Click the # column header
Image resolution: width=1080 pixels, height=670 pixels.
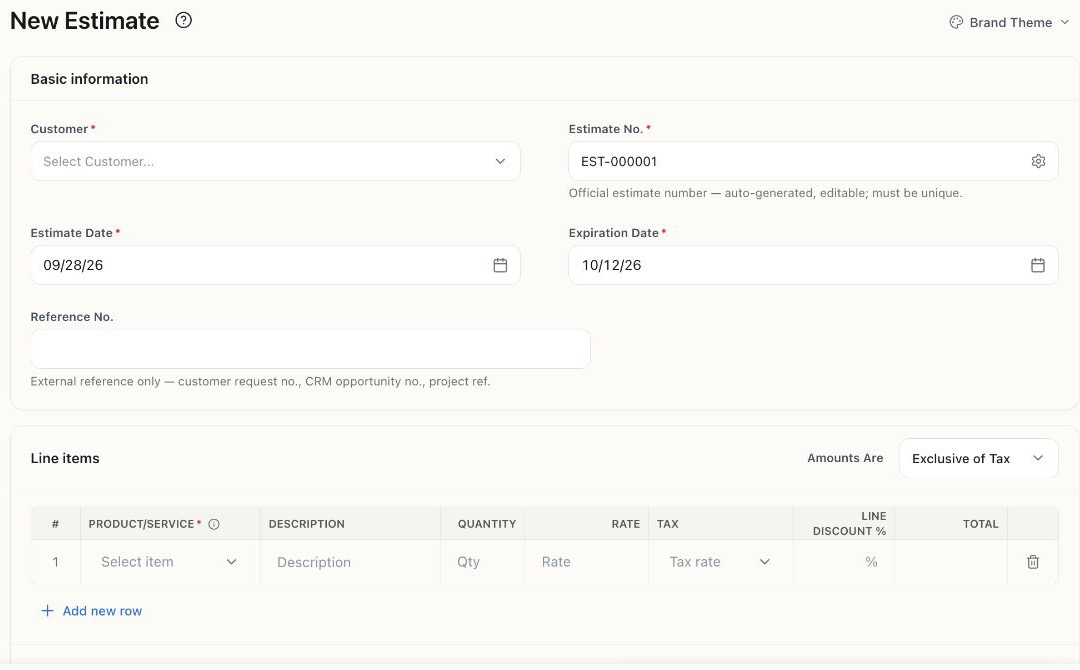(x=56, y=524)
